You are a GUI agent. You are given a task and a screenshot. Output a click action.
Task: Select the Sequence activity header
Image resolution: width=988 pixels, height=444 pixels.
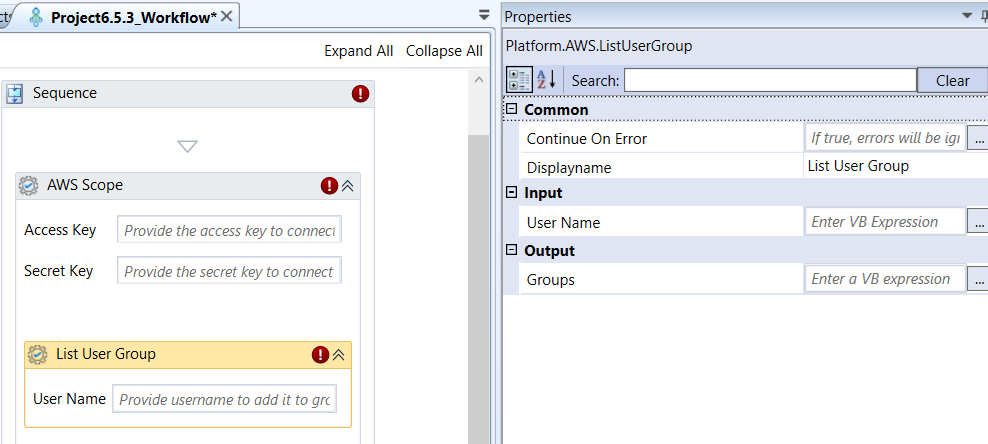(188, 94)
